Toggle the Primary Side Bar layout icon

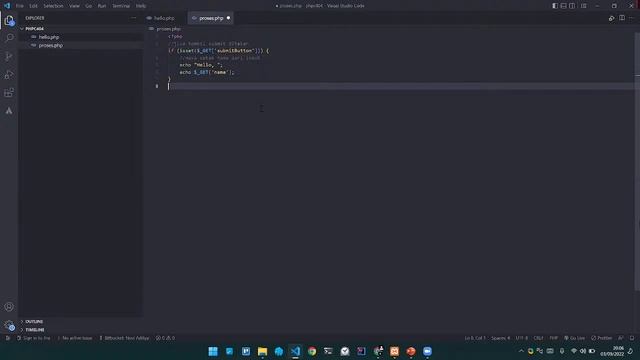[x=555, y=6]
